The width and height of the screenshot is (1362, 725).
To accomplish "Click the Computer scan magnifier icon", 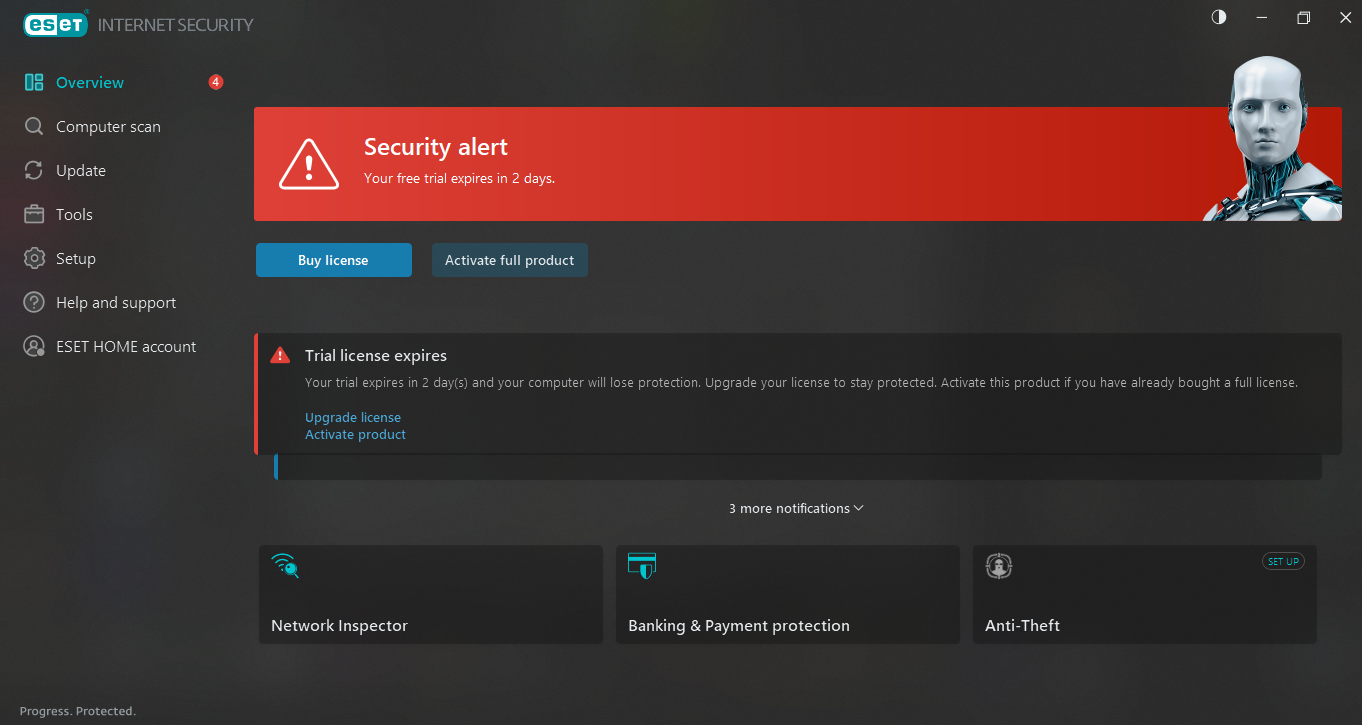I will click(x=34, y=126).
